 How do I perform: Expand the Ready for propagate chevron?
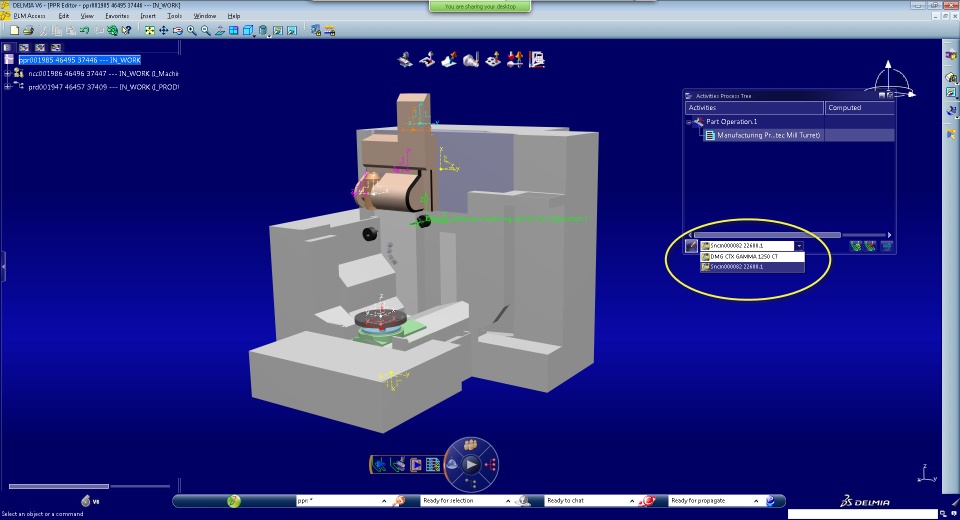(x=756, y=501)
